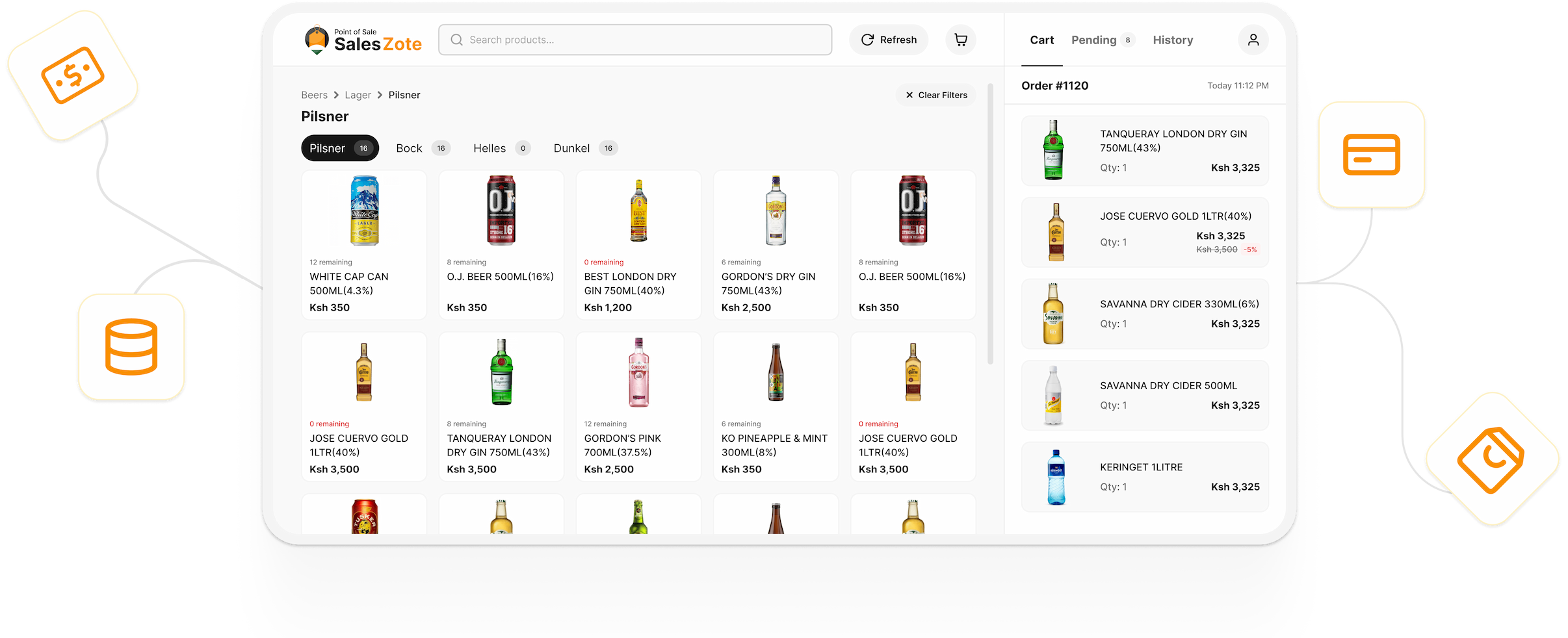Open Savanna Dry Cider 330ML cart item

[1145, 314]
